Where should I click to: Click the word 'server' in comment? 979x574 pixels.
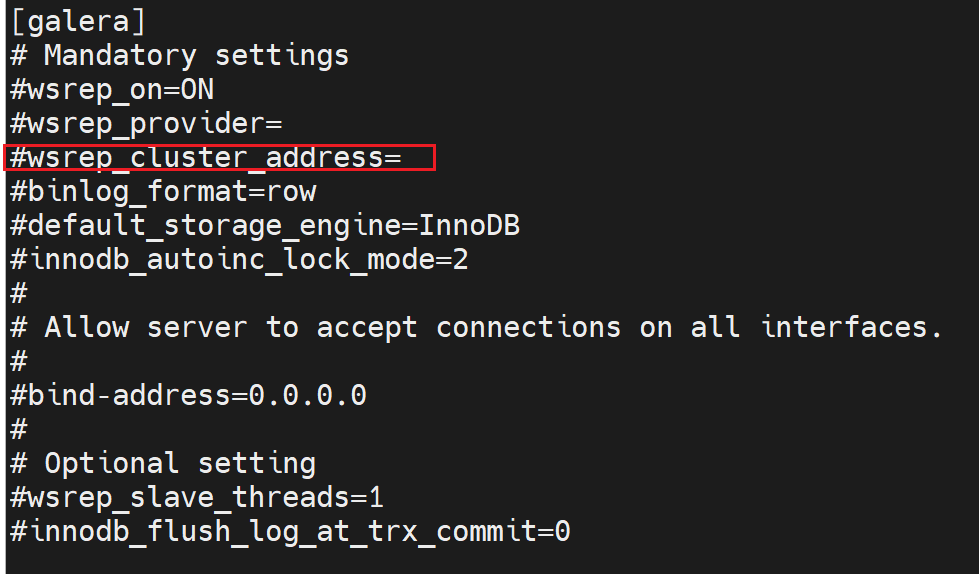click(x=197, y=327)
